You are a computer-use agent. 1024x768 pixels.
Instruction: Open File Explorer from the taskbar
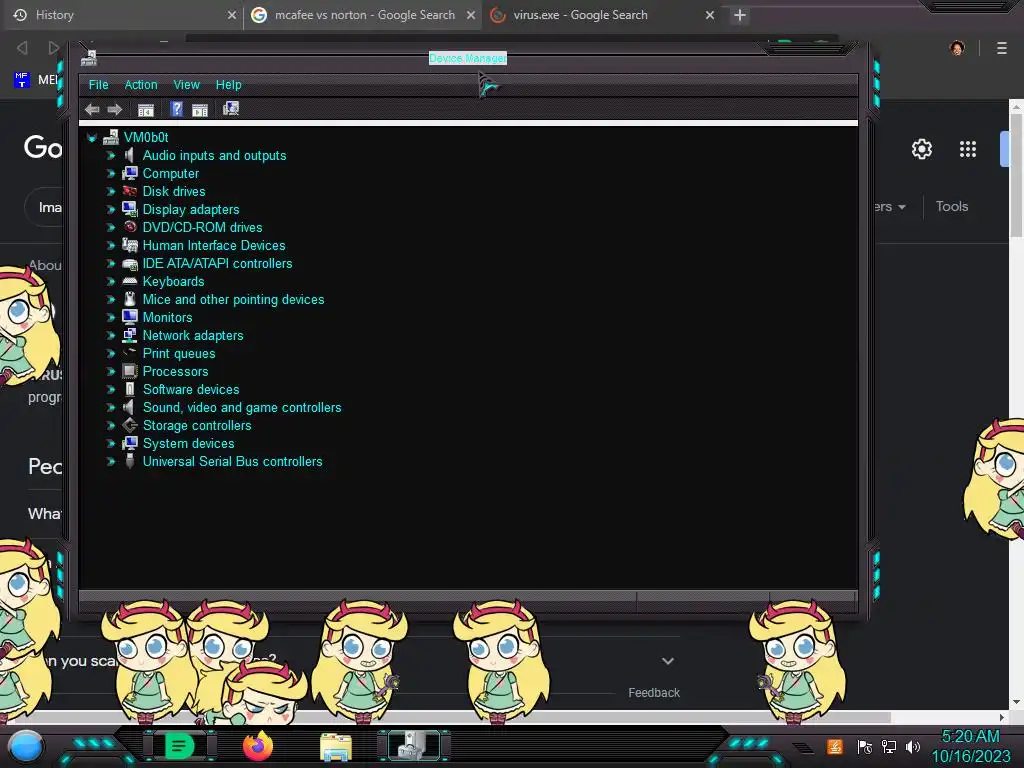(336, 747)
